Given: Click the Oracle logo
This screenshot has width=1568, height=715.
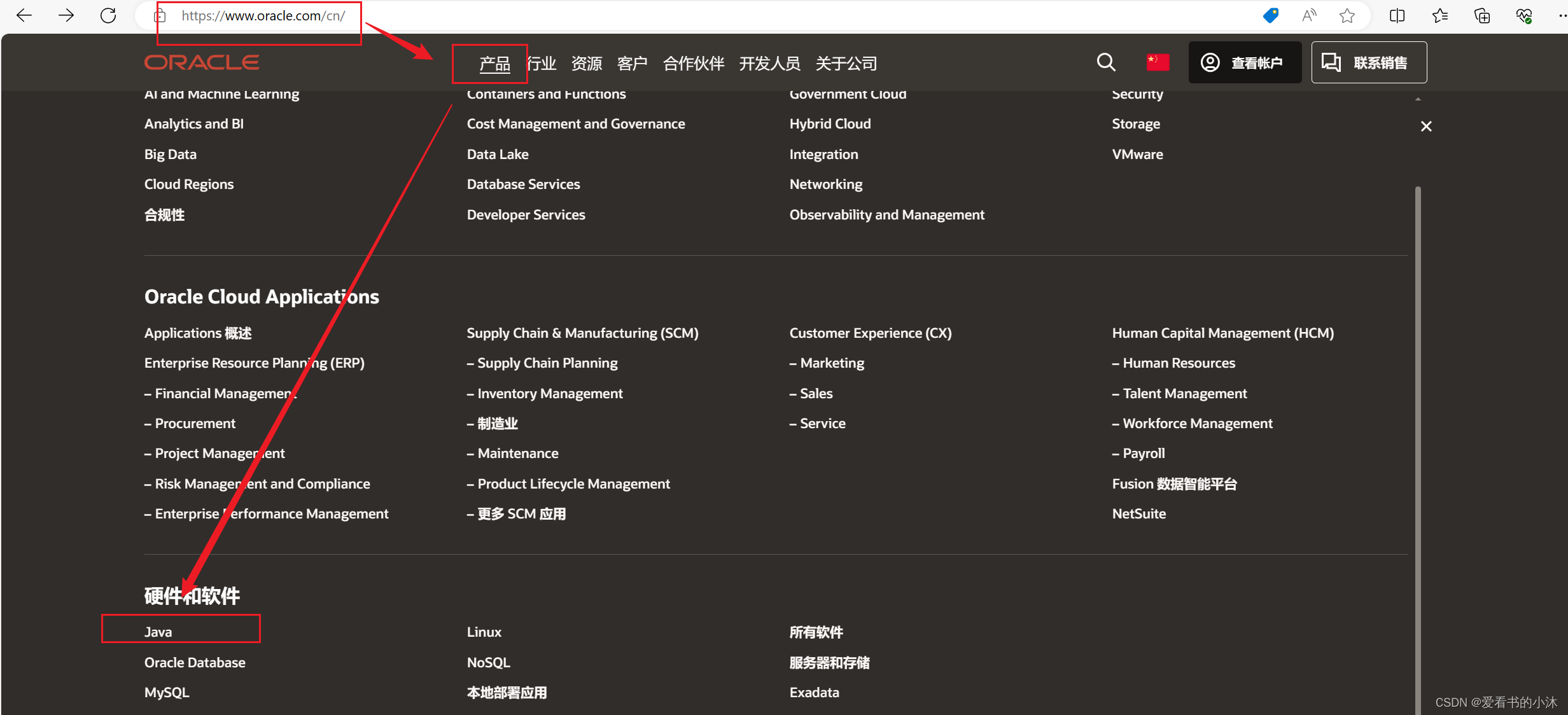Looking at the screenshot, I should point(202,62).
